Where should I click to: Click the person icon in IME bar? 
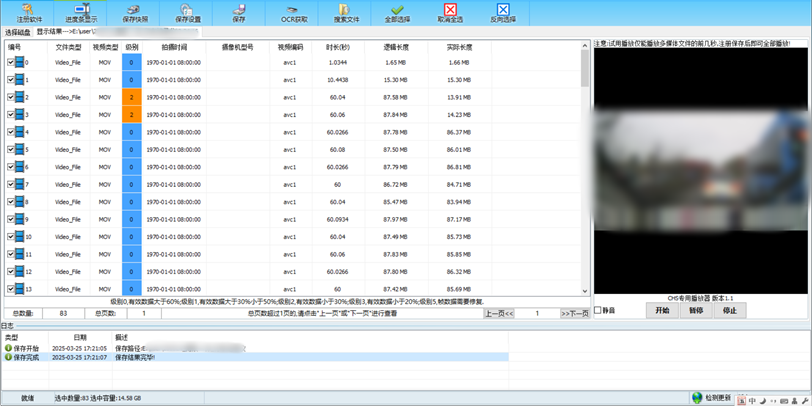794,400
